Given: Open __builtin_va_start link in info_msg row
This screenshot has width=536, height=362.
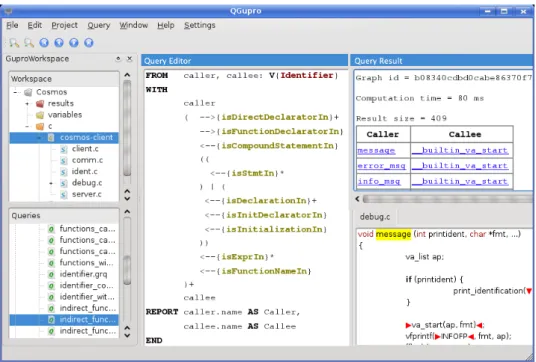Looking at the screenshot, I should coord(460,181).
